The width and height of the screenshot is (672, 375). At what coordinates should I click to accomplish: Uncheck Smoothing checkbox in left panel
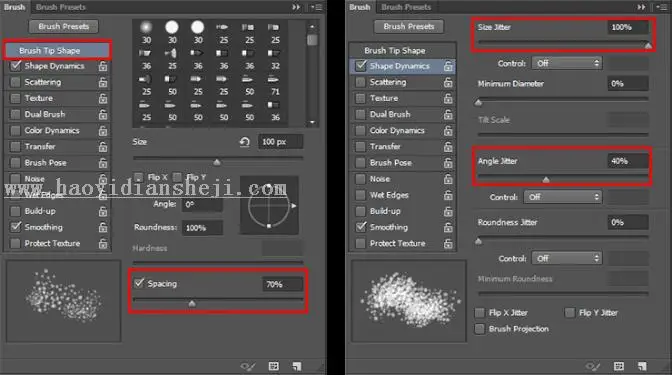pos(16,227)
